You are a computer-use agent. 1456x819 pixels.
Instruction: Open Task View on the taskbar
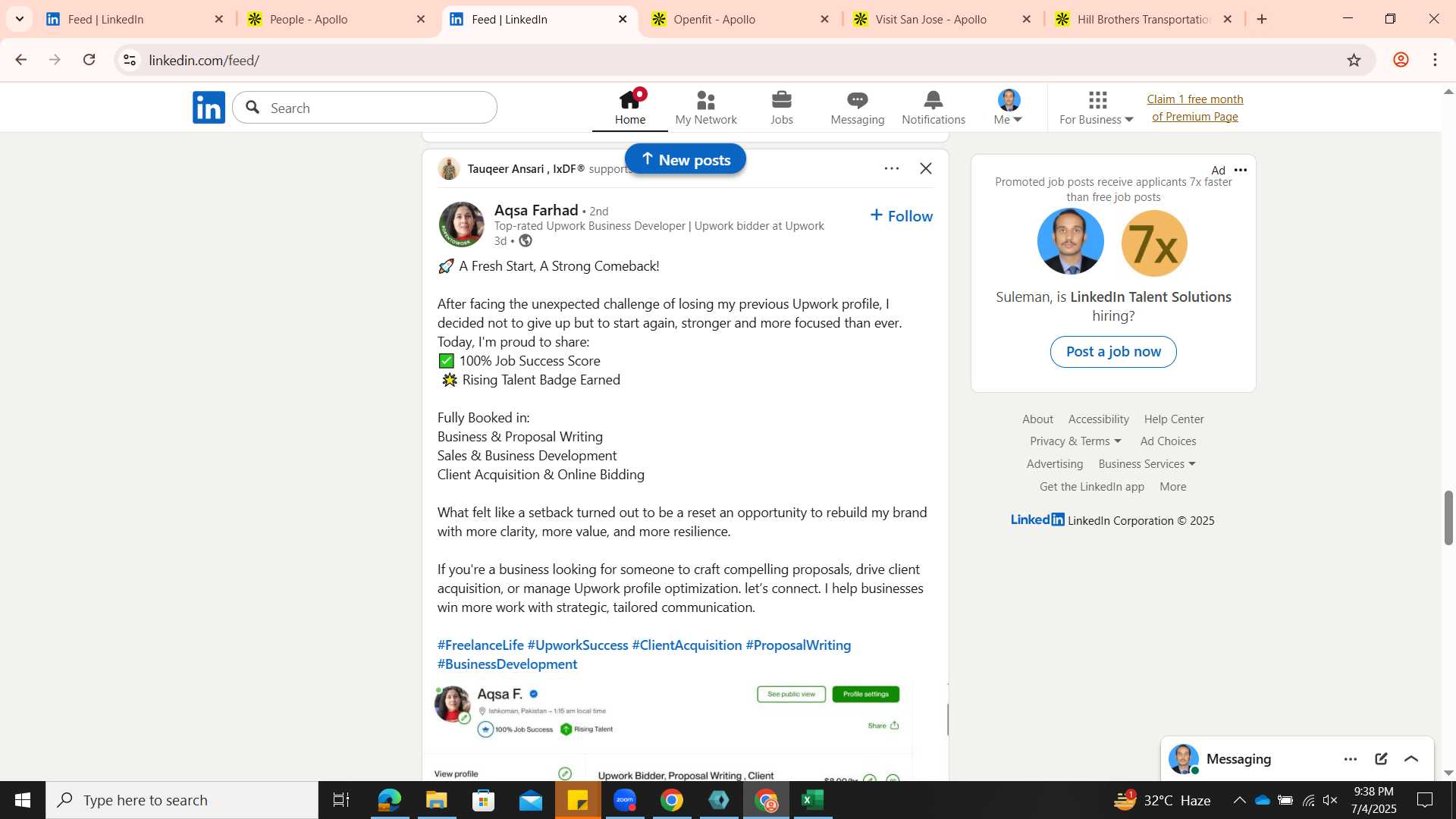[341, 800]
